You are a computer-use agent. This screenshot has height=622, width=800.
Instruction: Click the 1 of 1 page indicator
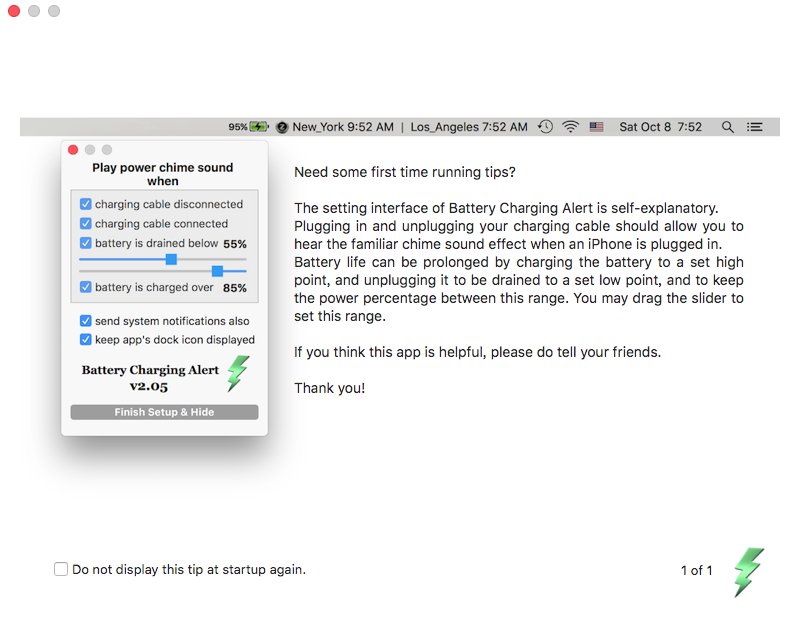[696, 570]
